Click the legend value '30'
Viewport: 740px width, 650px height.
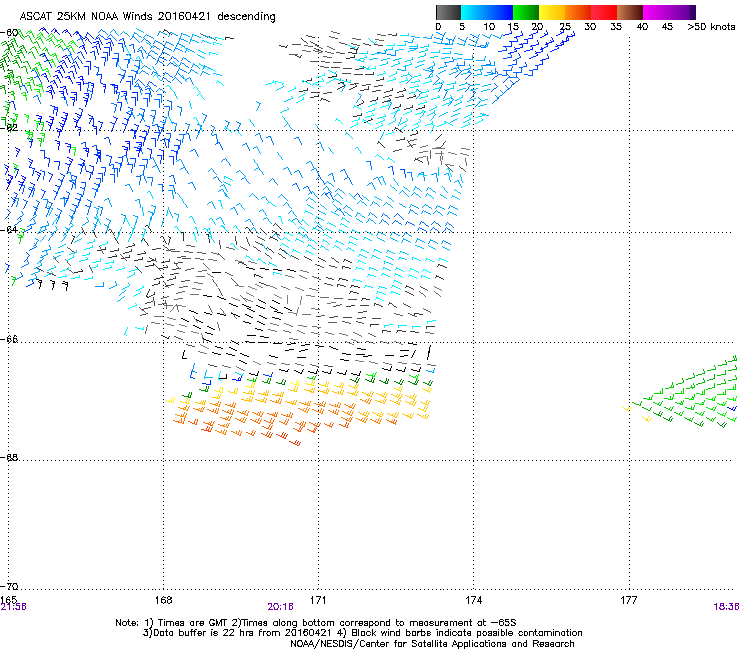(x=590, y=26)
